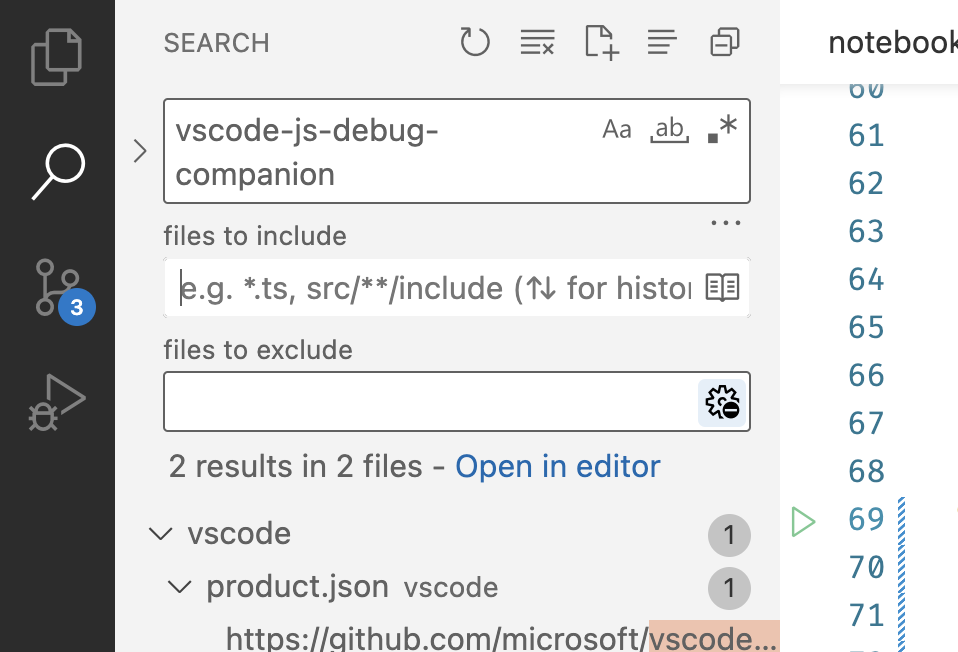
Task: Toggle search details with the ellipsis
Action: 725,222
